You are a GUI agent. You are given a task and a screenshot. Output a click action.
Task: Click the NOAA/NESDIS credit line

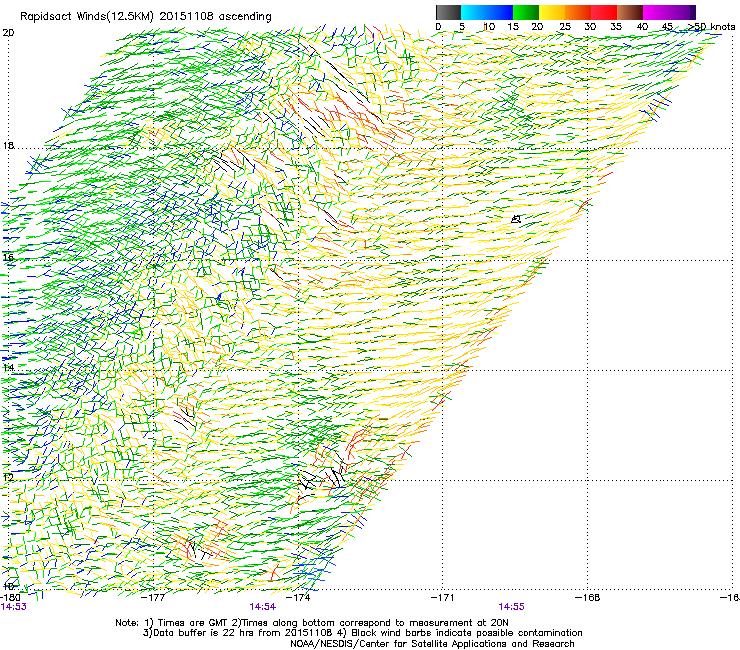(432, 644)
